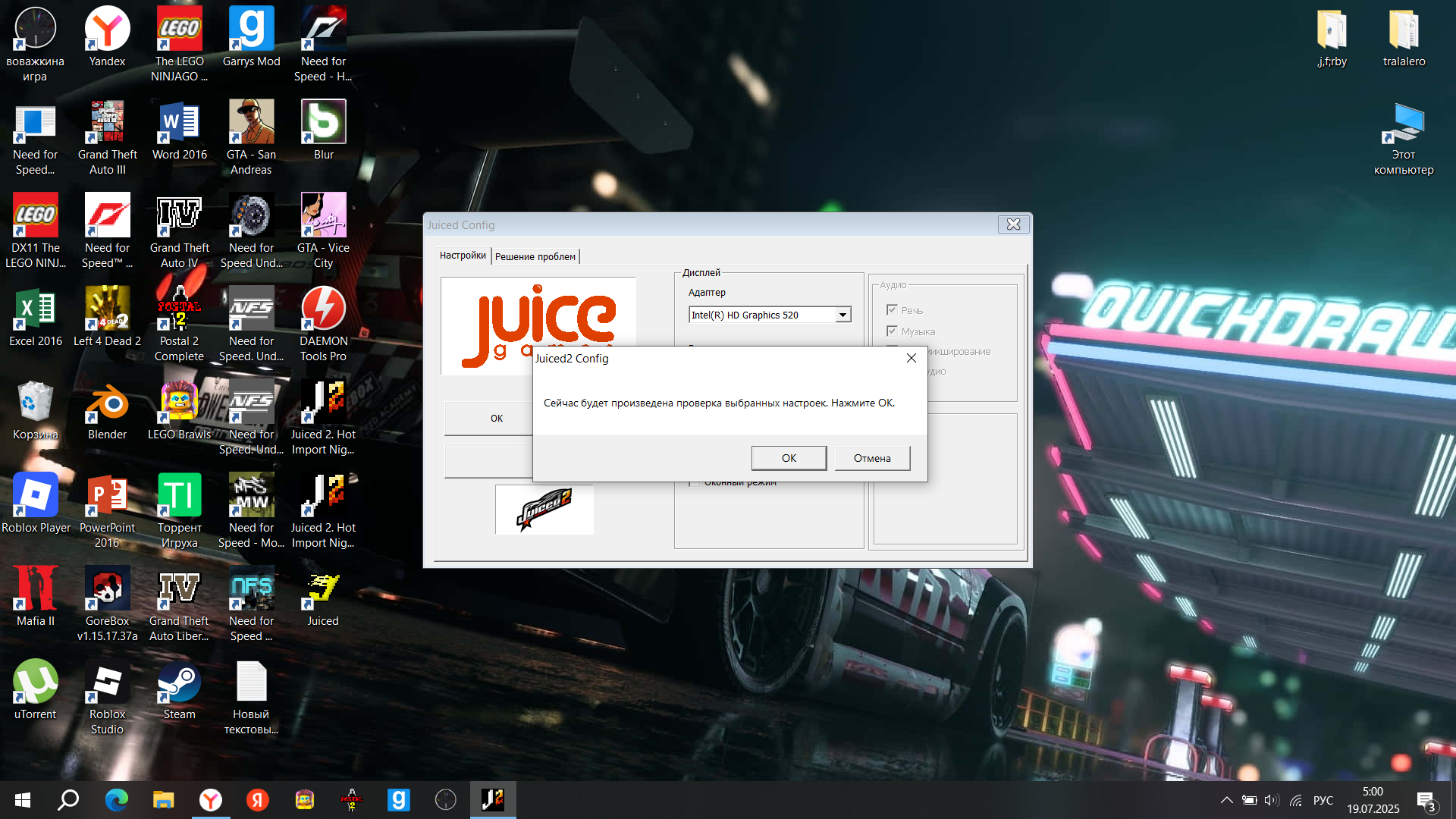Screen dimensions: 1456x819
Task: Click OK in the Juiced2 Config dialog
Action: [789, 458]
